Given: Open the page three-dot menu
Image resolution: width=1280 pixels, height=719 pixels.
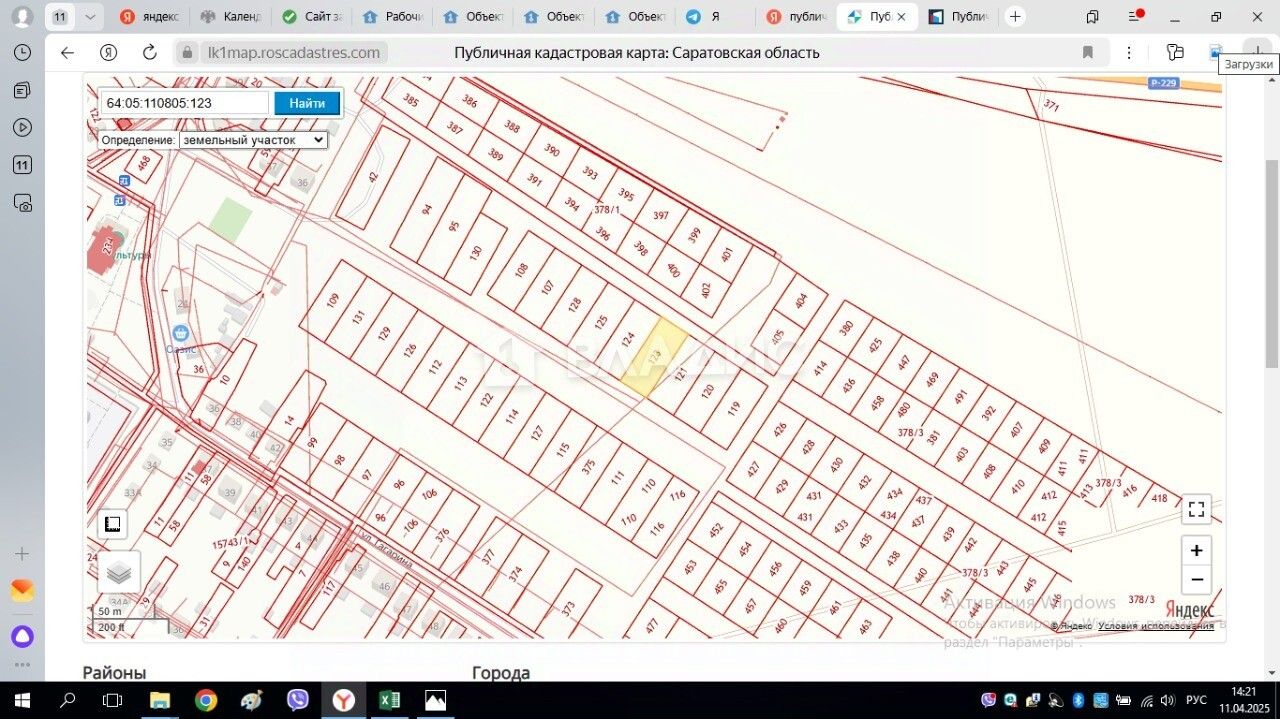Looking at the screenshot, I should point(1129,53).
